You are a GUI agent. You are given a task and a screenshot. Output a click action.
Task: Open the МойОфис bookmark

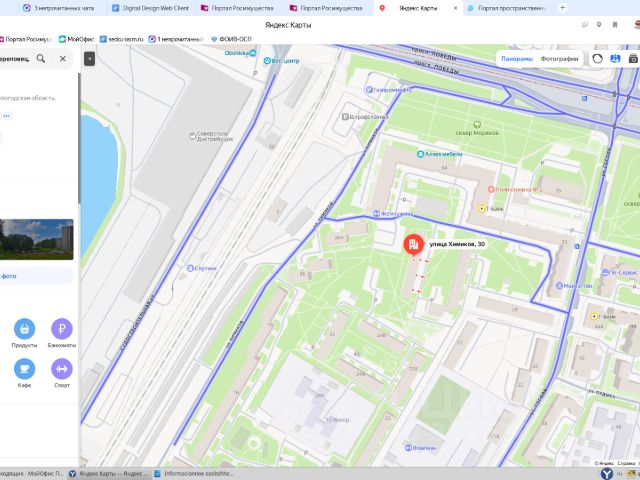click(x=76, y=39)
